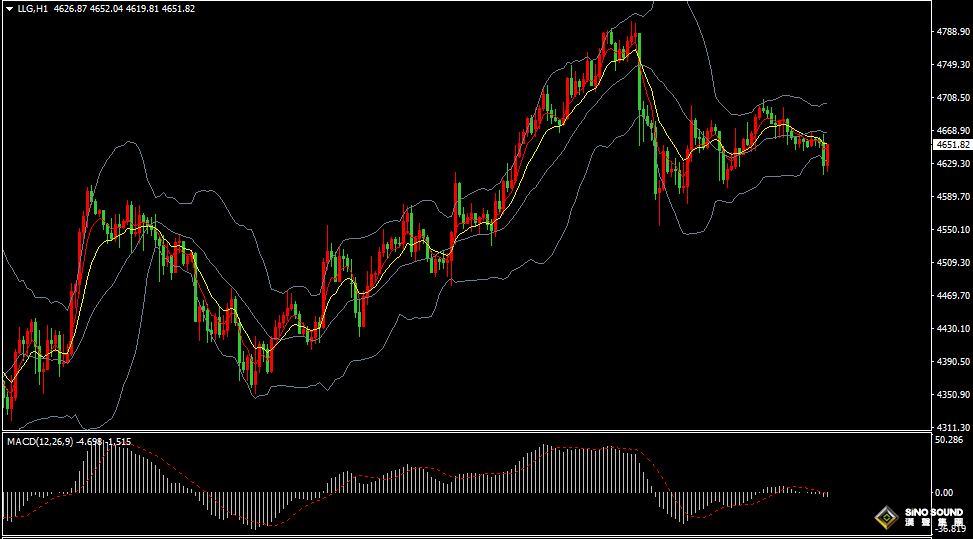Select the MACD(12,26,9) indicator label
This screenshot has width=973, height=539.
coord(39,441)
